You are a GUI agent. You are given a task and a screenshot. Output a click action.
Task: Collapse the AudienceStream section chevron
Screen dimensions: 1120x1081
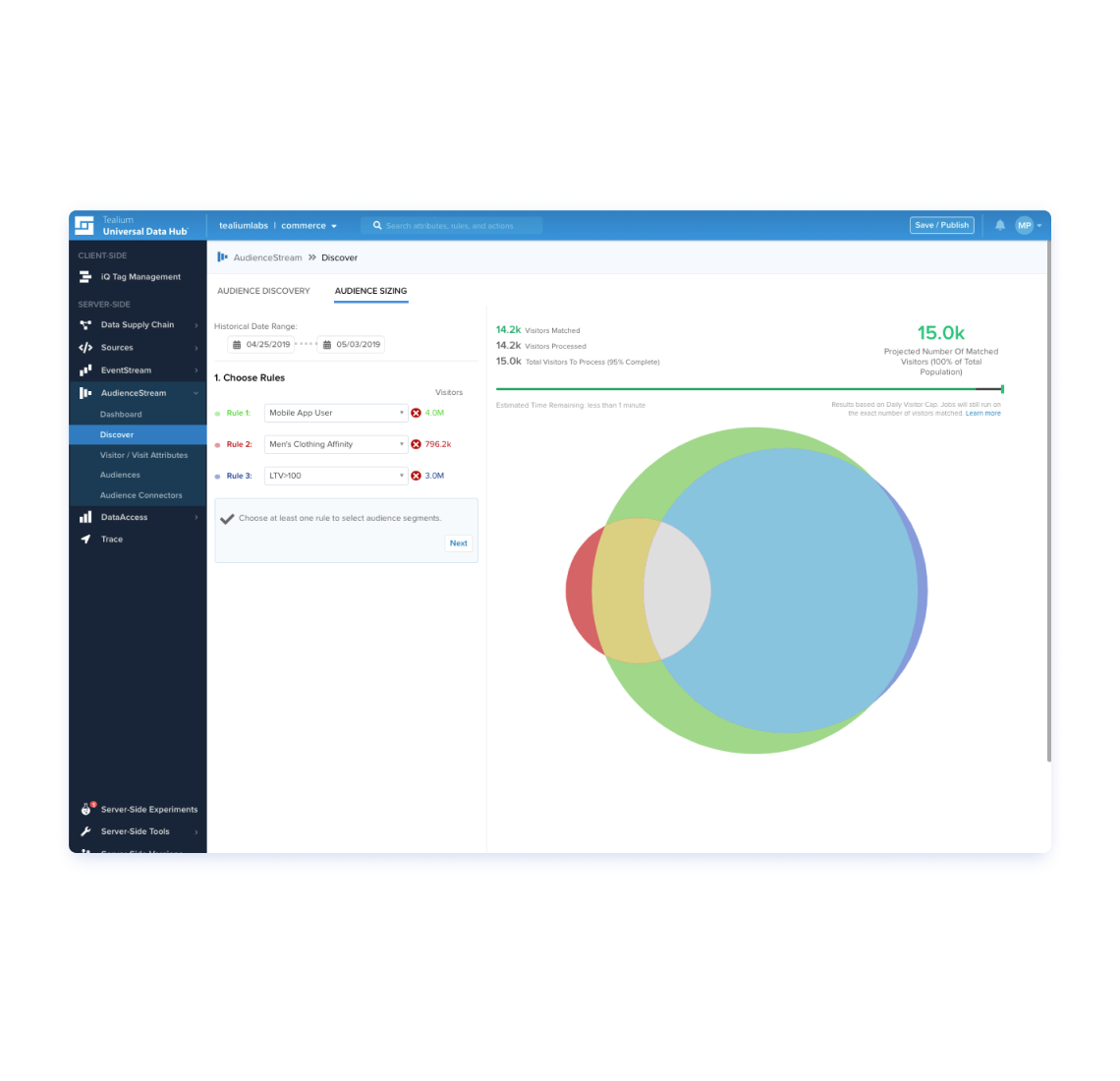click(196, 393)
